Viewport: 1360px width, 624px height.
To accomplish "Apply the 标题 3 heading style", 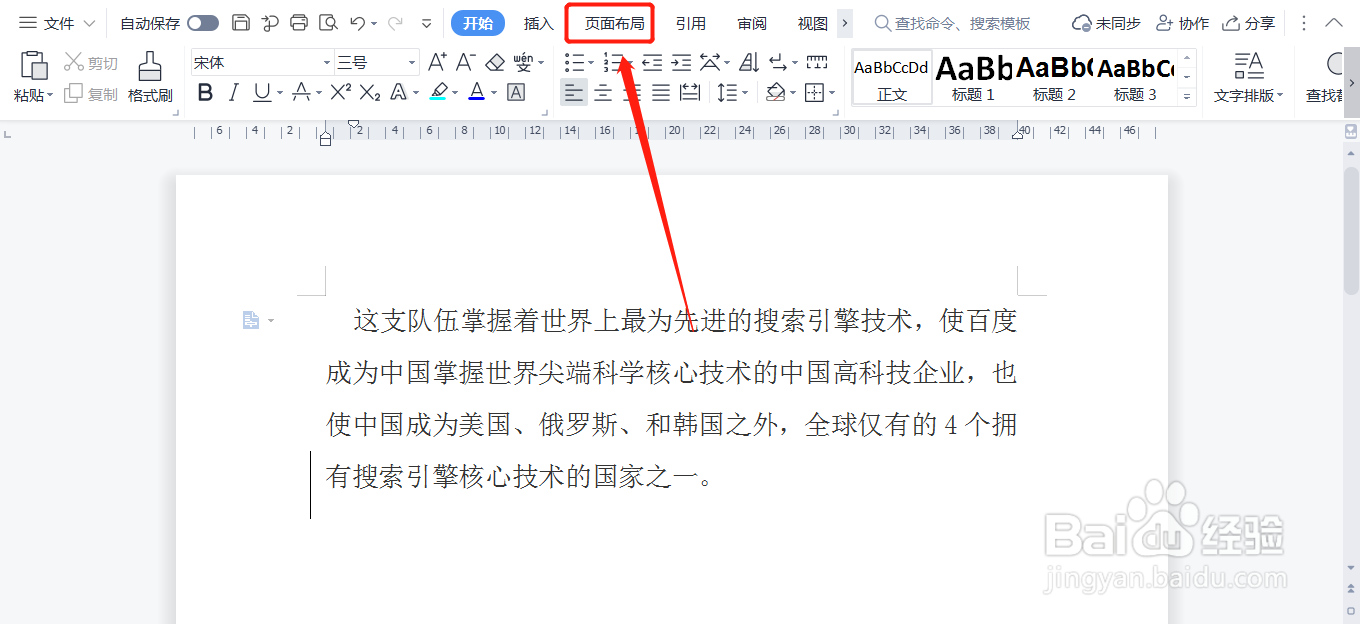I will point(1135,78).
